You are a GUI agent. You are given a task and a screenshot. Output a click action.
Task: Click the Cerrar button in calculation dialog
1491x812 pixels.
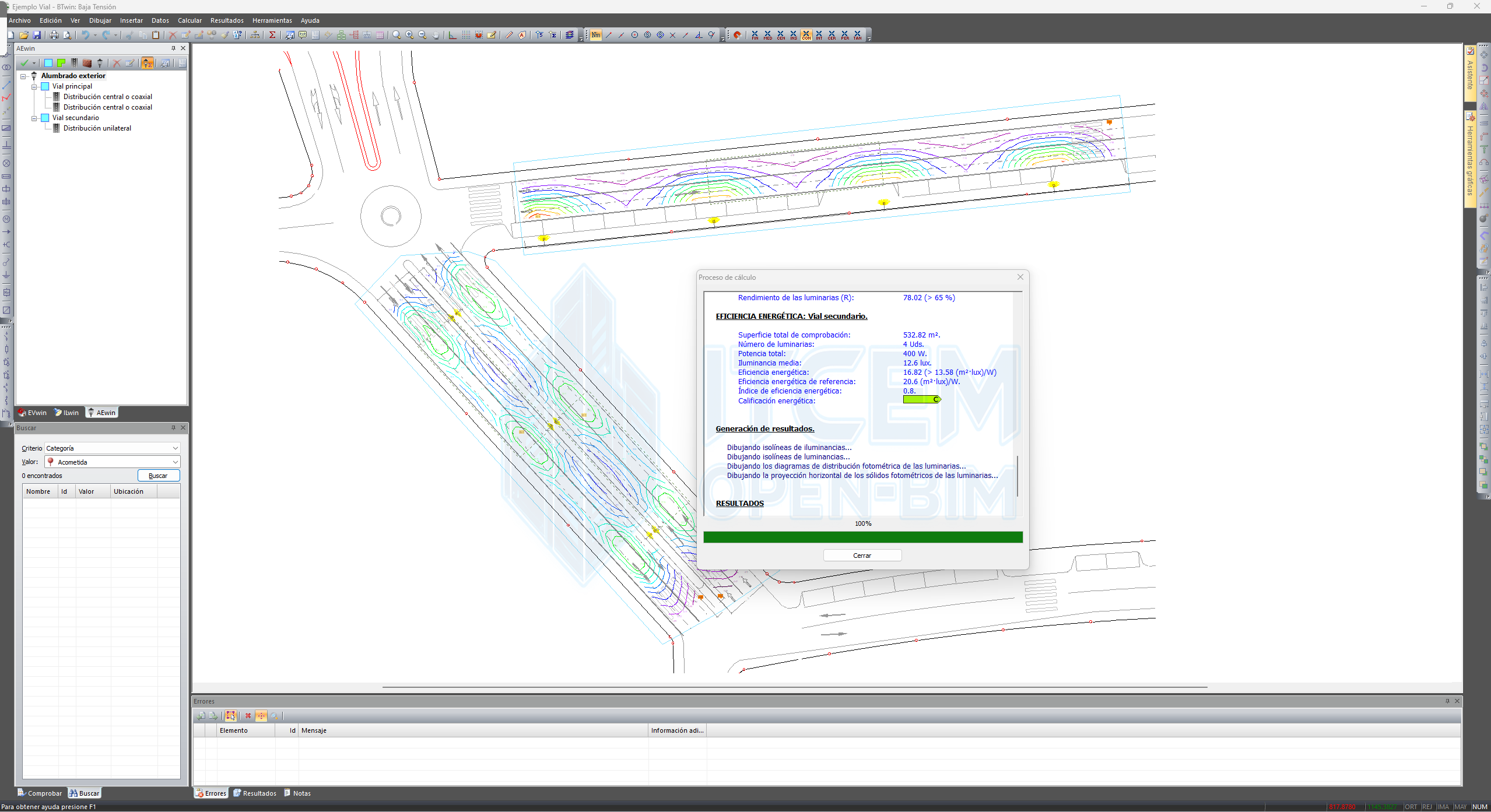(x=862, y=556)
